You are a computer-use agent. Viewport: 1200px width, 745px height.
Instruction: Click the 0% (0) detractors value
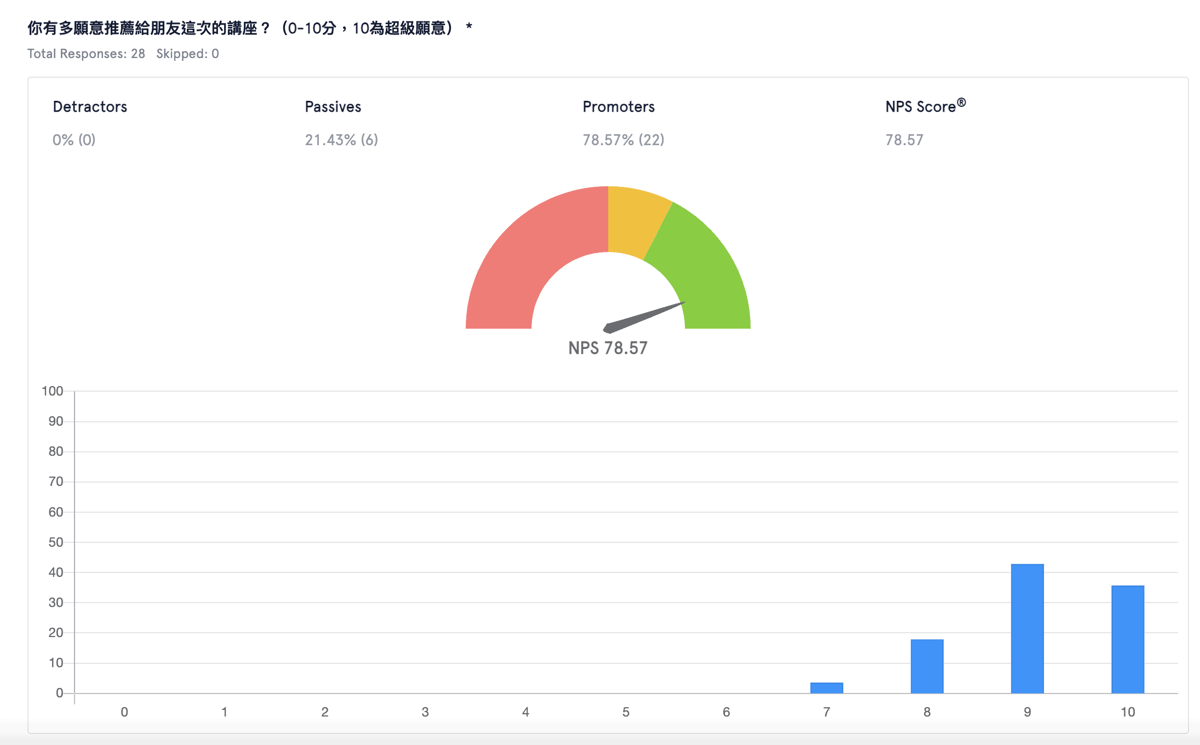point(74,140)
